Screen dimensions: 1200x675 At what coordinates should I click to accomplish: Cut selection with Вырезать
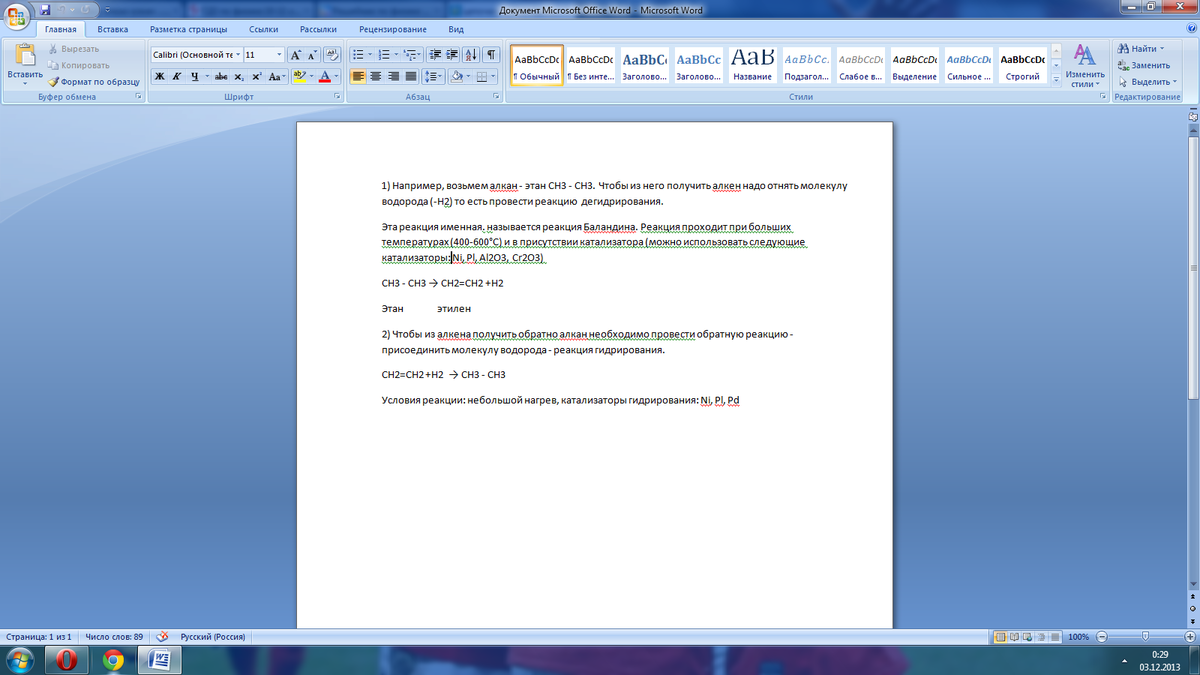tap(74, 49)
